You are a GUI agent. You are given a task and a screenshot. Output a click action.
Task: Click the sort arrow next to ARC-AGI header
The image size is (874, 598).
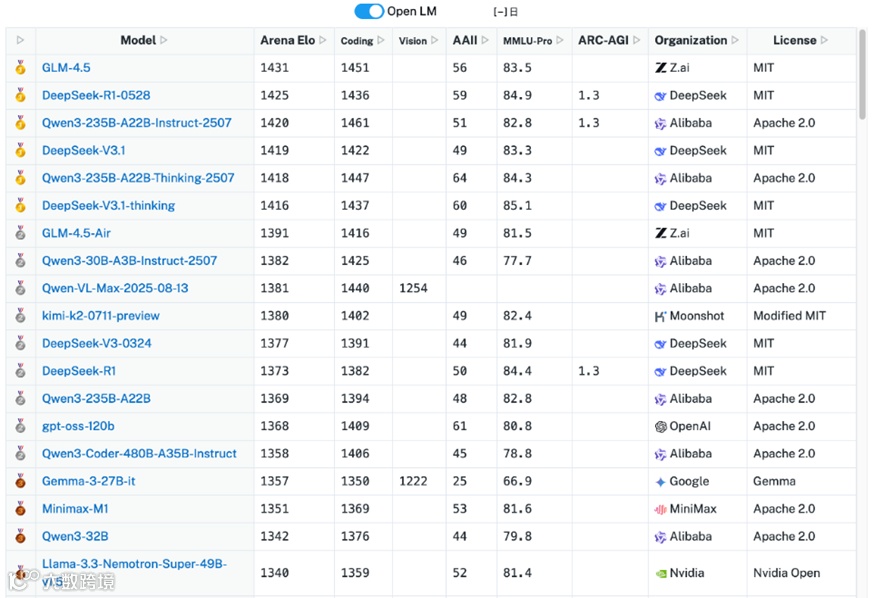pos(636,40)
